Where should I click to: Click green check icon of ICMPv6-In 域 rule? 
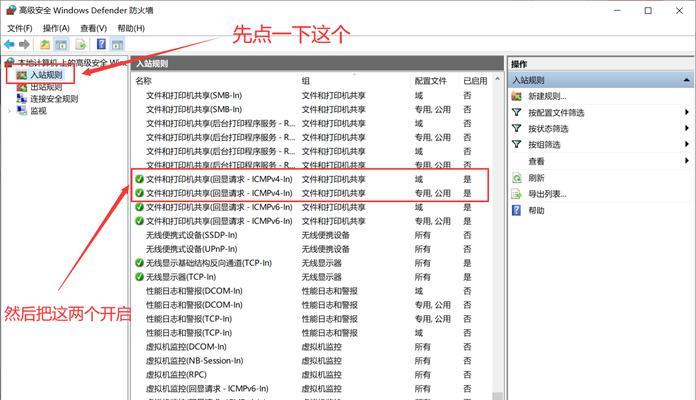(139, 207)
